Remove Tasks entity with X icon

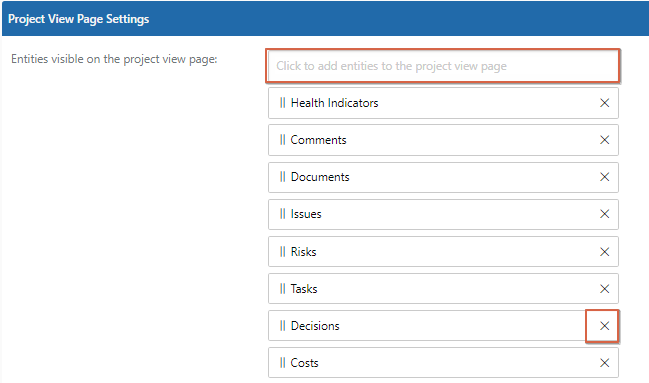point(604,289)
